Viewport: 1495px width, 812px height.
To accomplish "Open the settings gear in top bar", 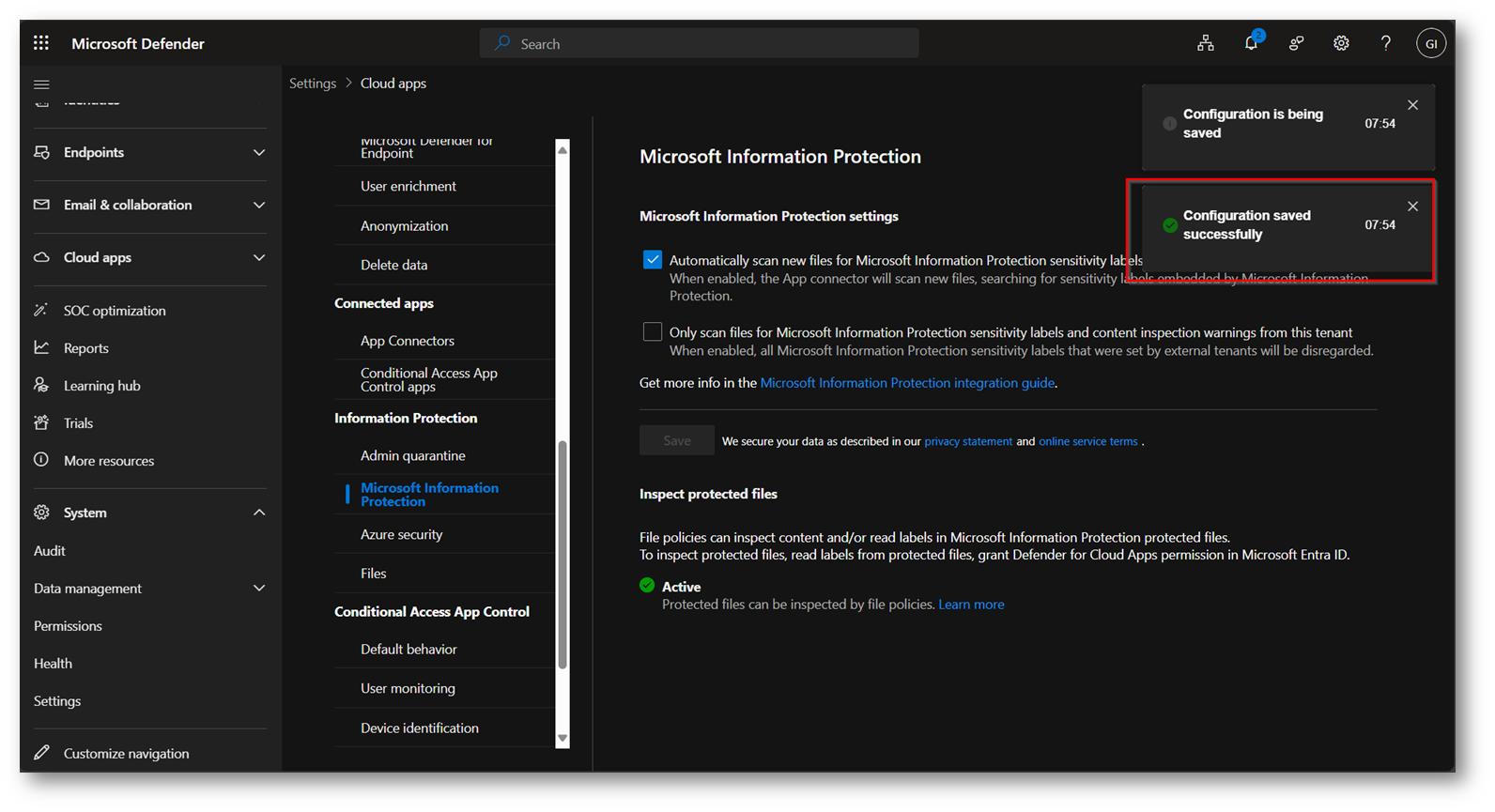I will 1341,43.
